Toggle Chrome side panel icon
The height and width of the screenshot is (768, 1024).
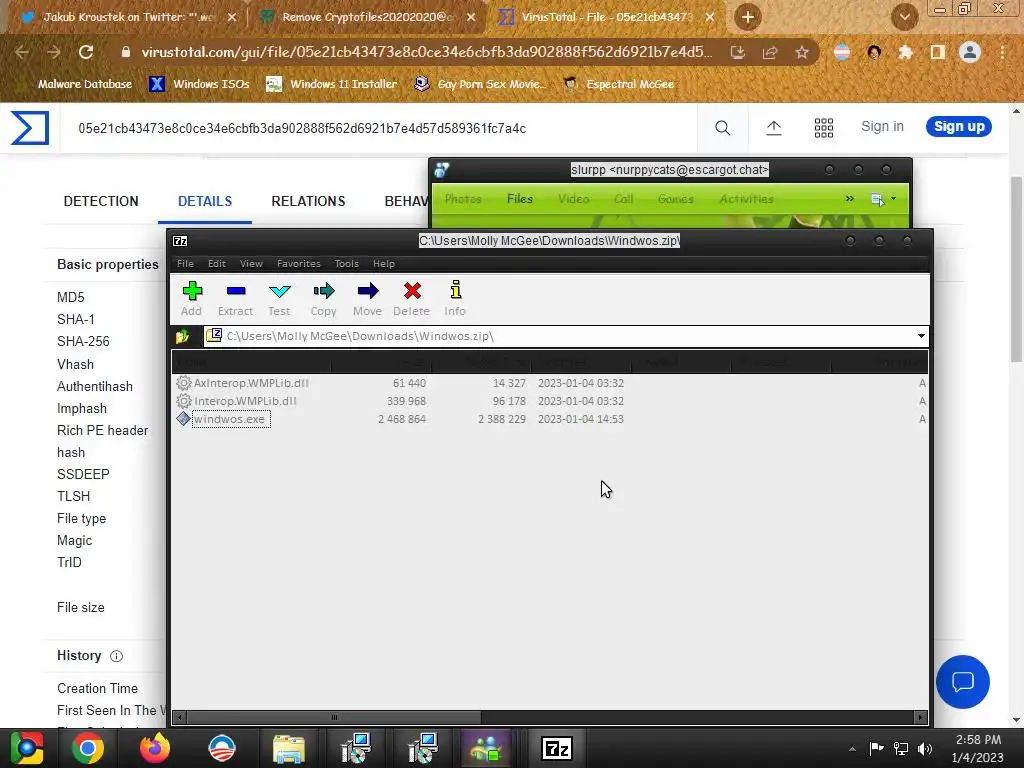tap(937, 52)
